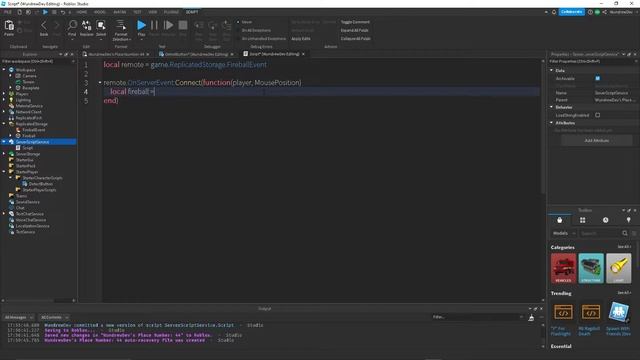
Task: Toggle the LoadStringEnabled checkbox
Action: tap(598, 115)
